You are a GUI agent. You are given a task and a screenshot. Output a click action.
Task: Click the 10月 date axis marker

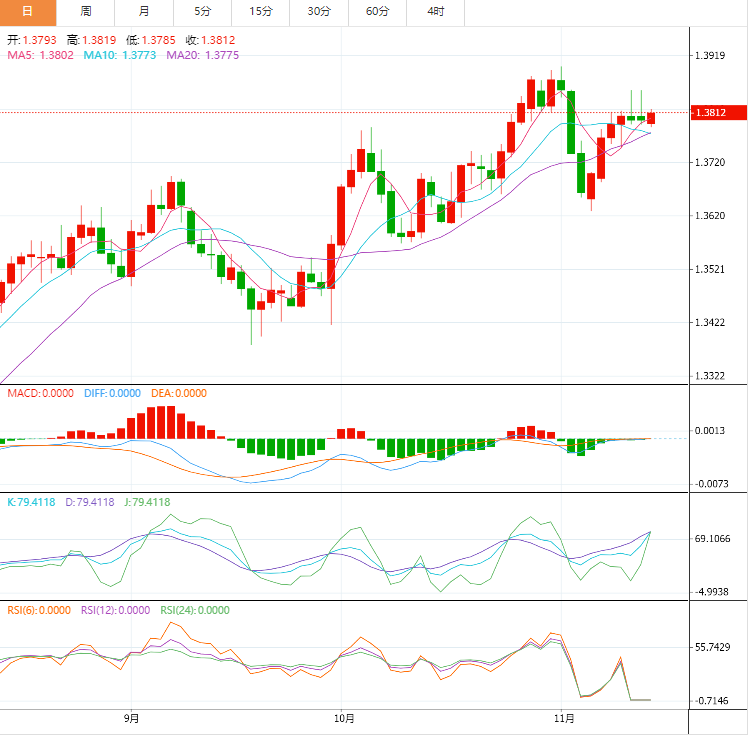pyautogui.click(x=343, y=717)
